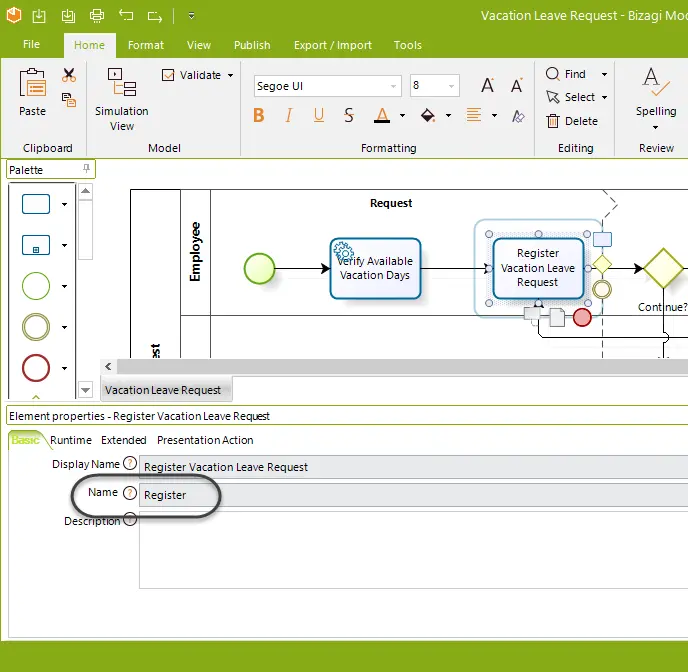This screenshot has width=688, height=672.
Task: Select the start event circle in palette
Action: (x=36, y=286)
